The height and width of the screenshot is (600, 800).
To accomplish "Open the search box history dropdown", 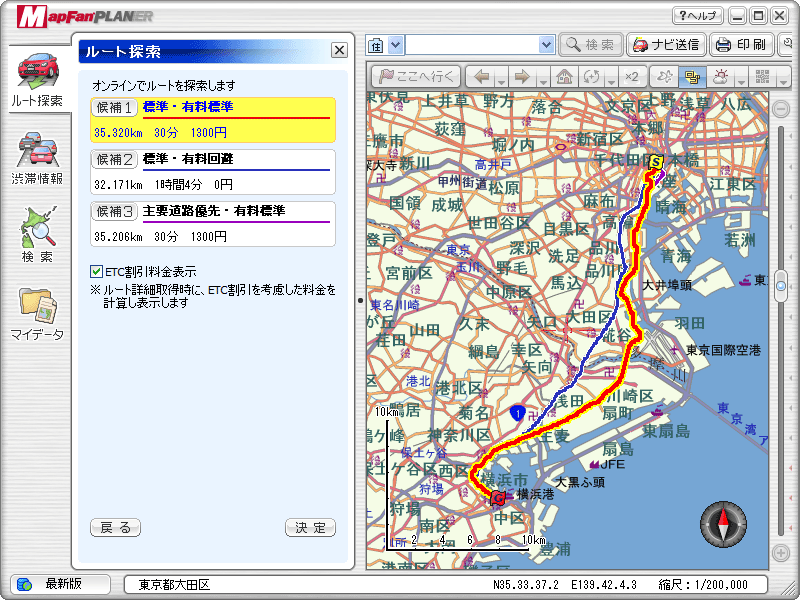I will click(546, 45).
